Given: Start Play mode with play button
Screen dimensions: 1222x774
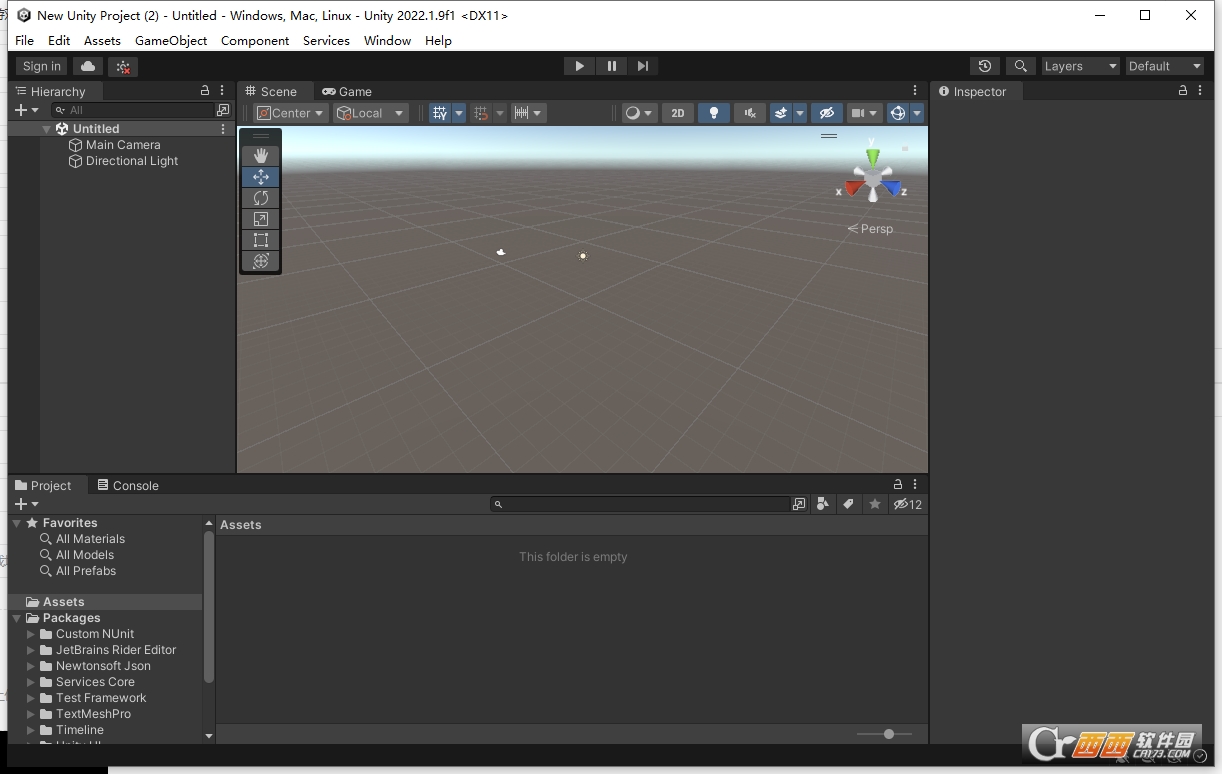Looking at the screenshot, I should pyautogui.click(x=579, y=66).
